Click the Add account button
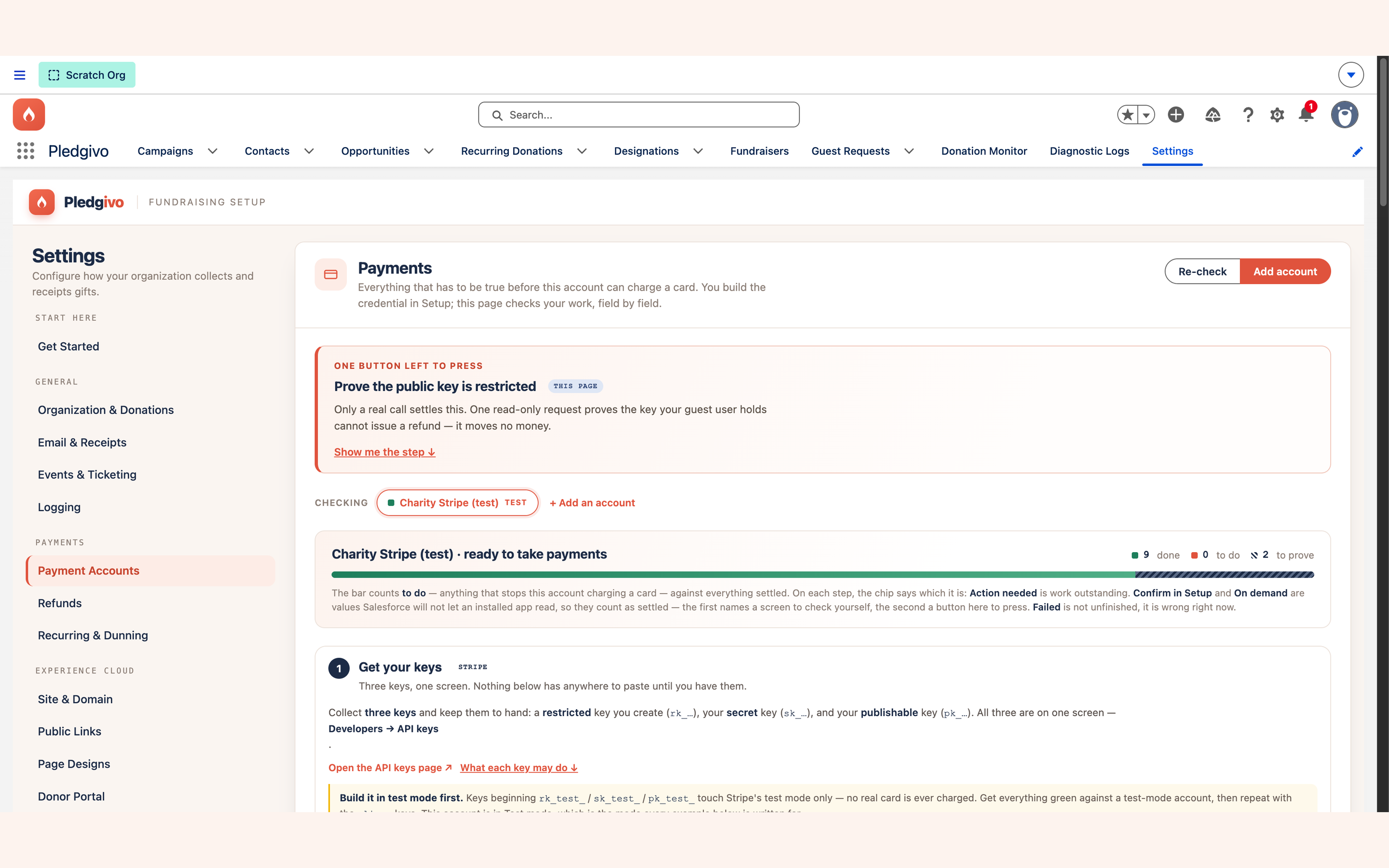 tap(1284, 271)
